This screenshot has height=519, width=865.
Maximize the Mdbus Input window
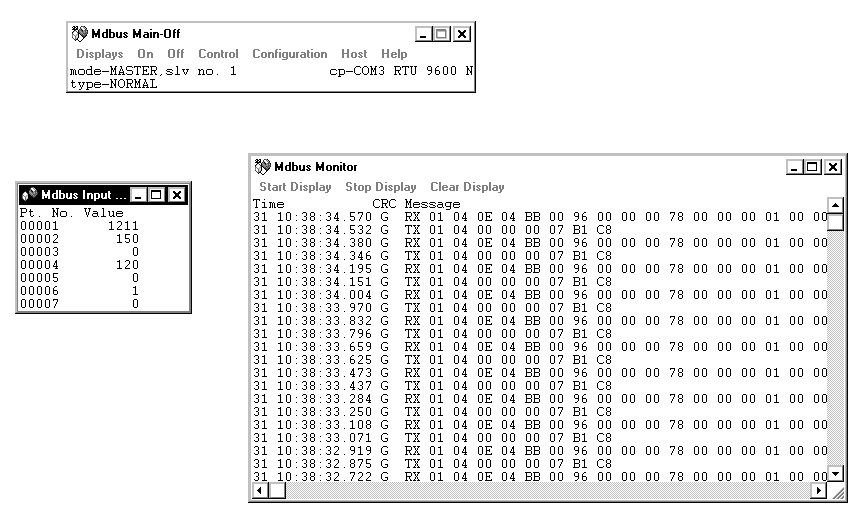click(x=156, y=195)
